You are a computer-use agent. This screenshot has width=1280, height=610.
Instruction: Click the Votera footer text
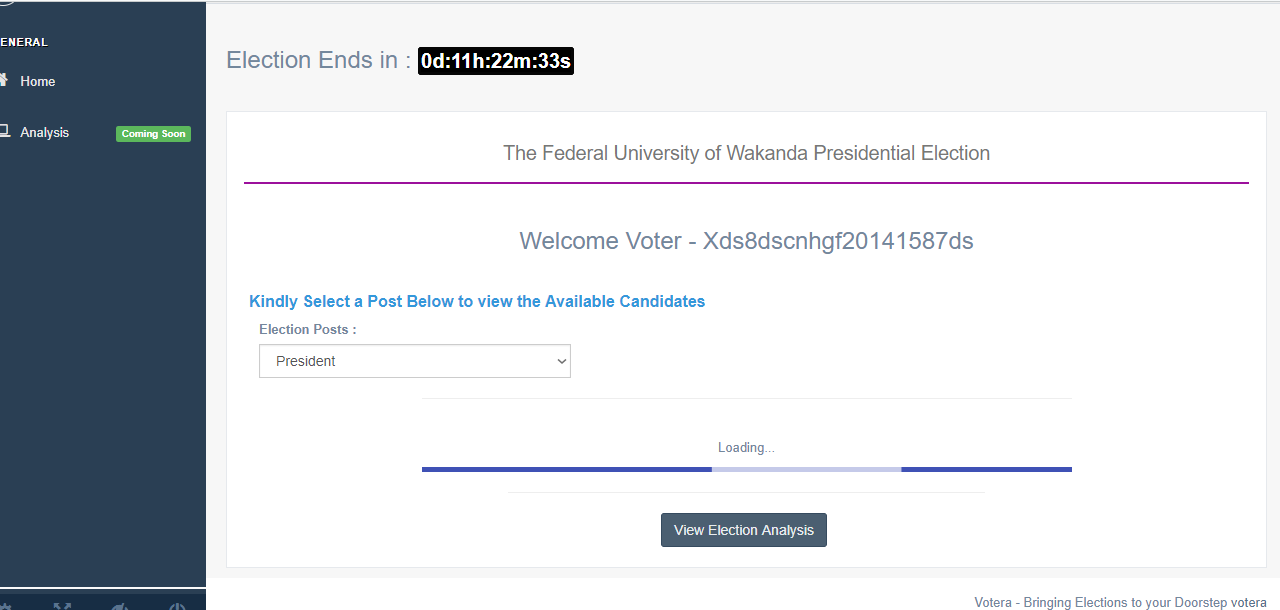(1120, 602)
